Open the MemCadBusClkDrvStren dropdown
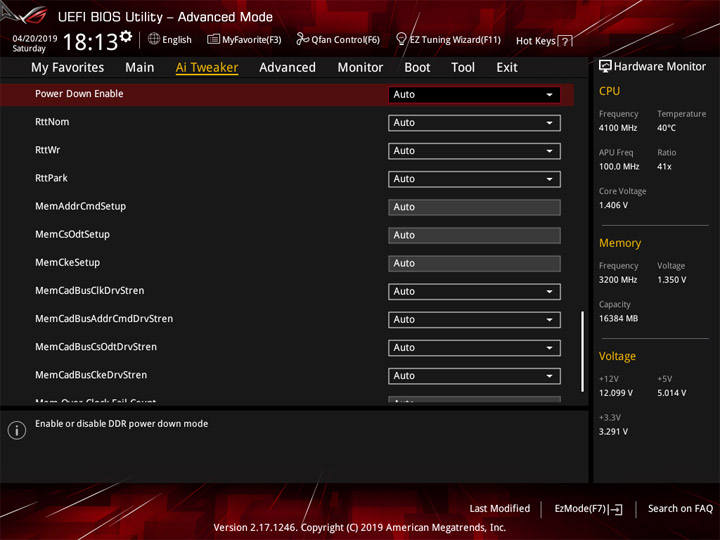The width and height of the screenshot is (720, 540). tap(474, 291)
